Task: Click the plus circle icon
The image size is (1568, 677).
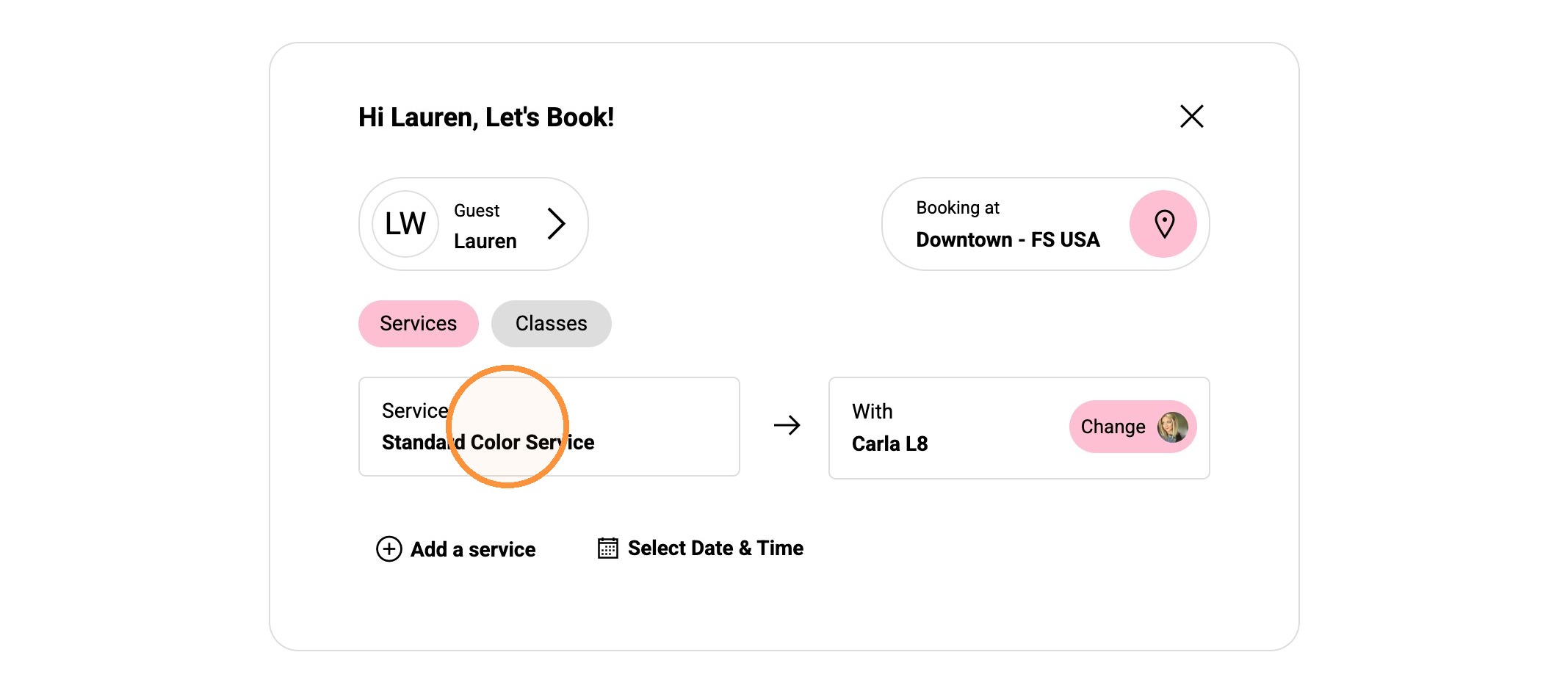Action: (389, 549)
